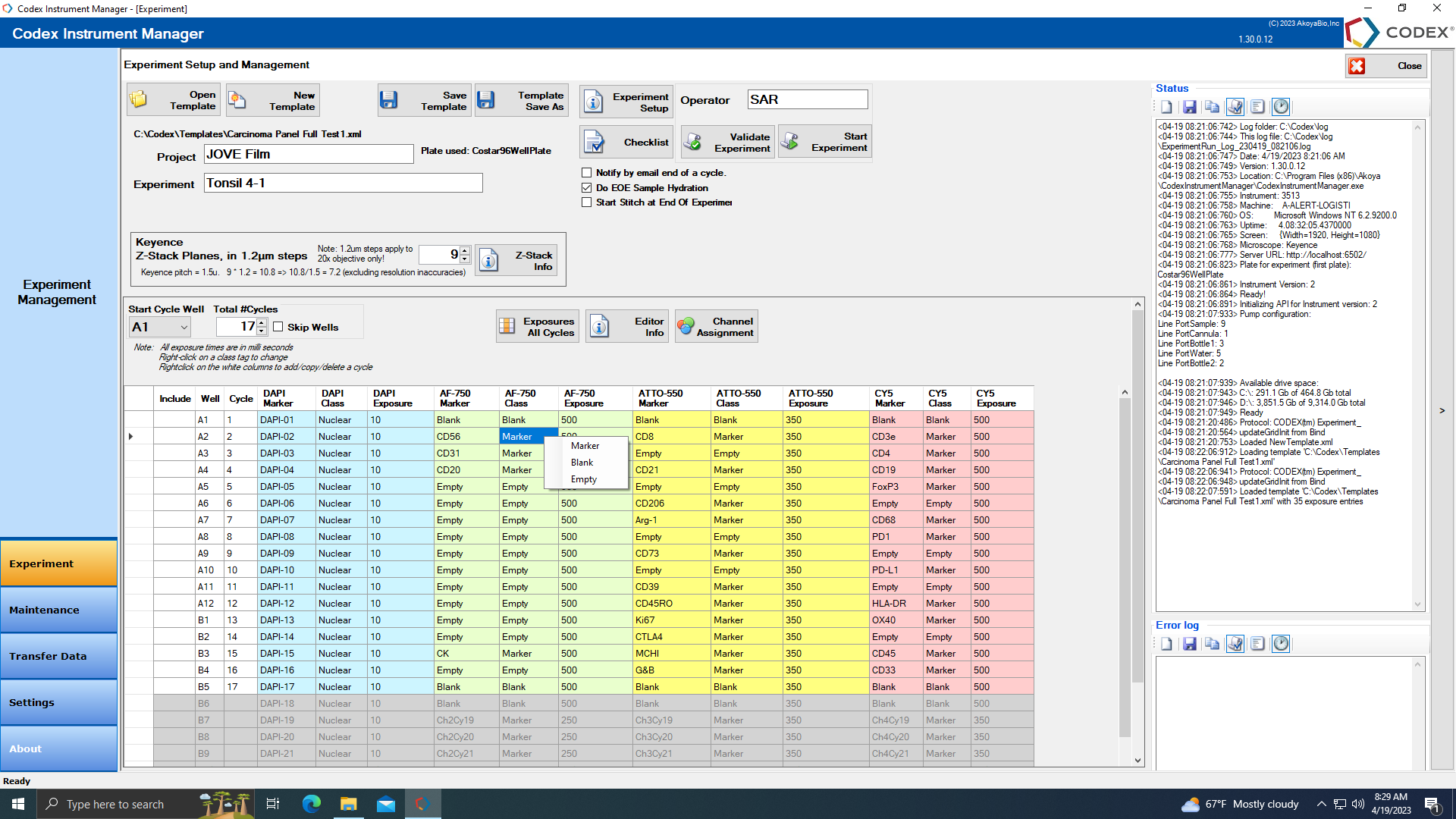
Task: Check the Skip Wells box
Action: [x=278, y=327]
